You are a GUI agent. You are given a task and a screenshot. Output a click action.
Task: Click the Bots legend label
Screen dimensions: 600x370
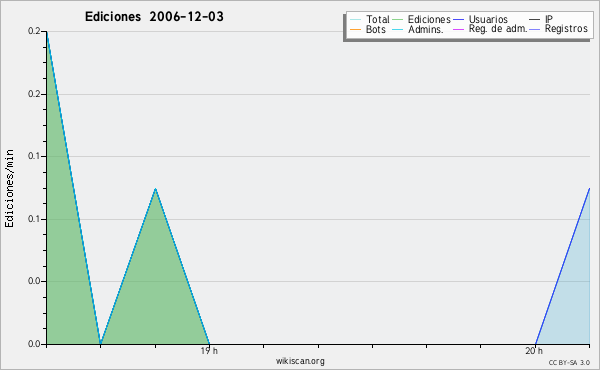point(375,29)
